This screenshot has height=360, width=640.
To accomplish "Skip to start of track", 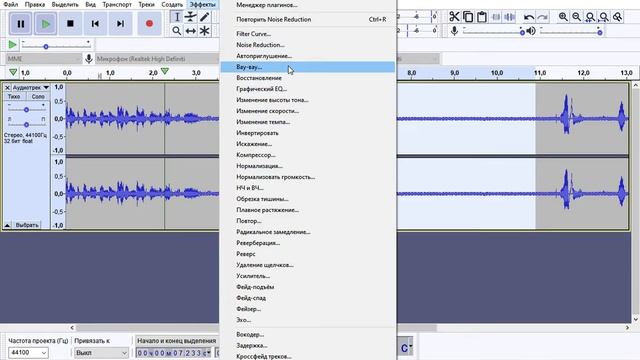I will point(95,24).
